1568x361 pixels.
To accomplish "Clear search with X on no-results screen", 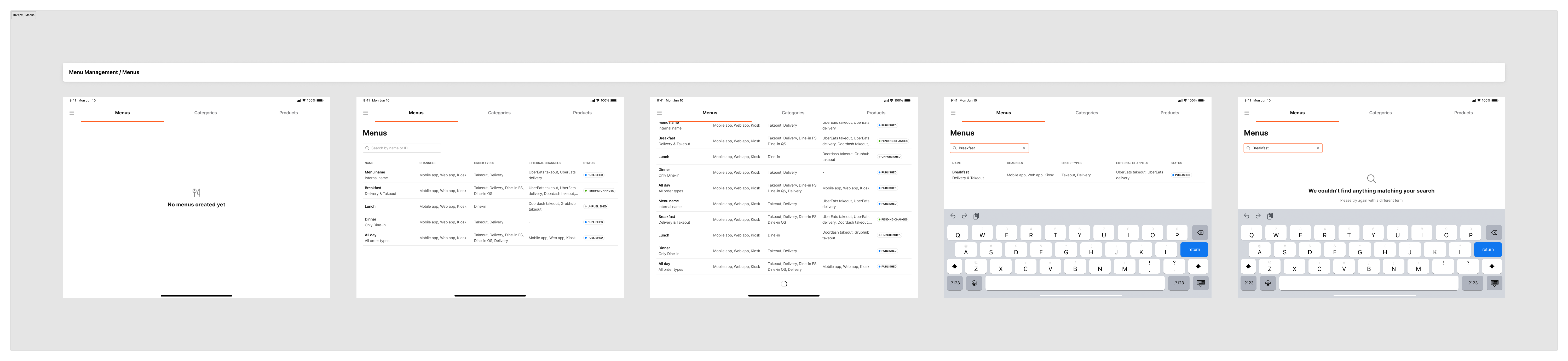I will click(1318, 148).
